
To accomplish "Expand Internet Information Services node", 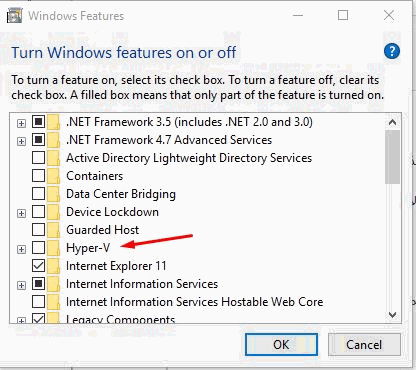I will (x=21, y=285).
